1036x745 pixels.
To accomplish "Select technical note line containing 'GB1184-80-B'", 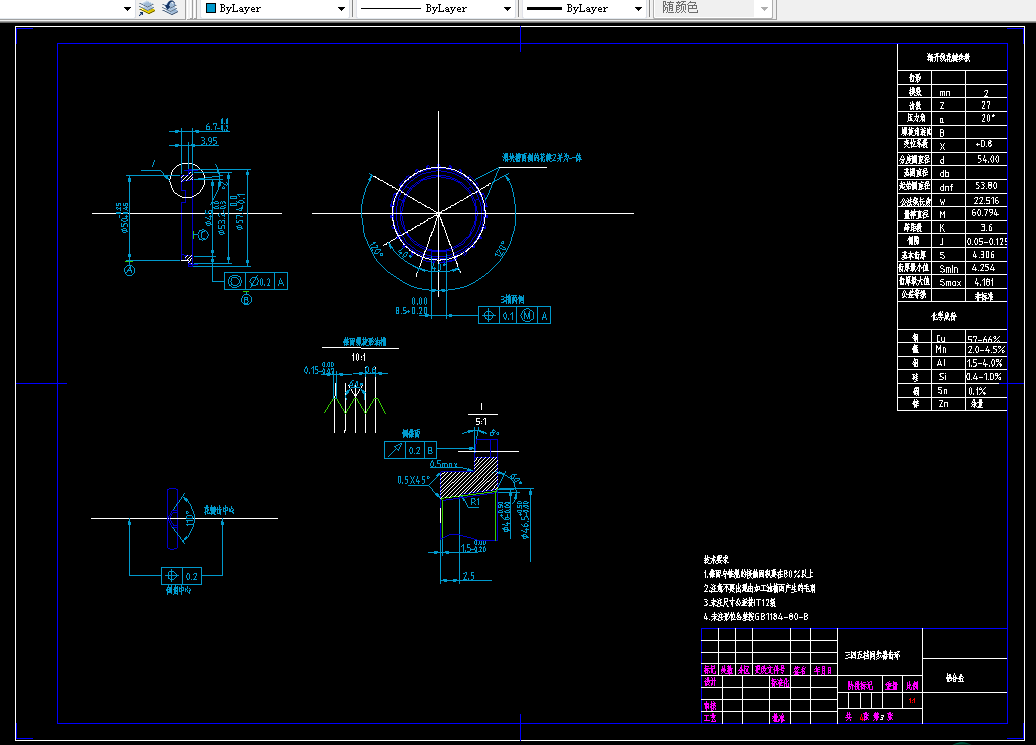I will point(756,617).
